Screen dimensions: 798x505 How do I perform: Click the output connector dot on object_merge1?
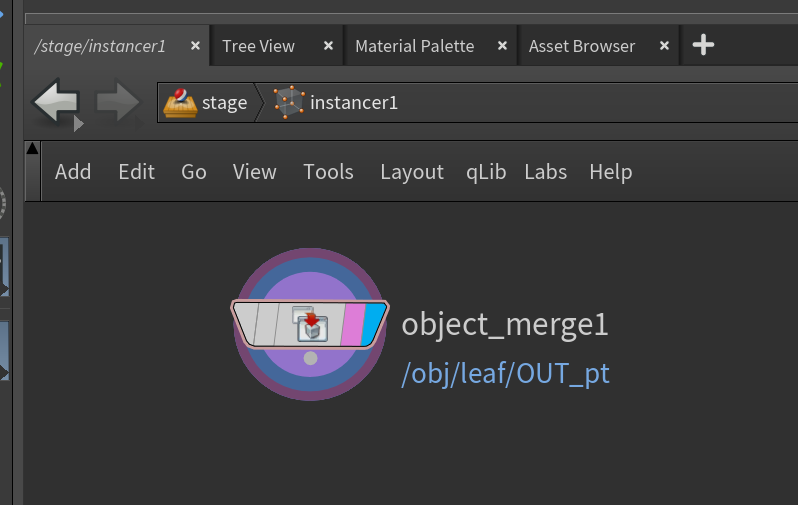[310, 358]
